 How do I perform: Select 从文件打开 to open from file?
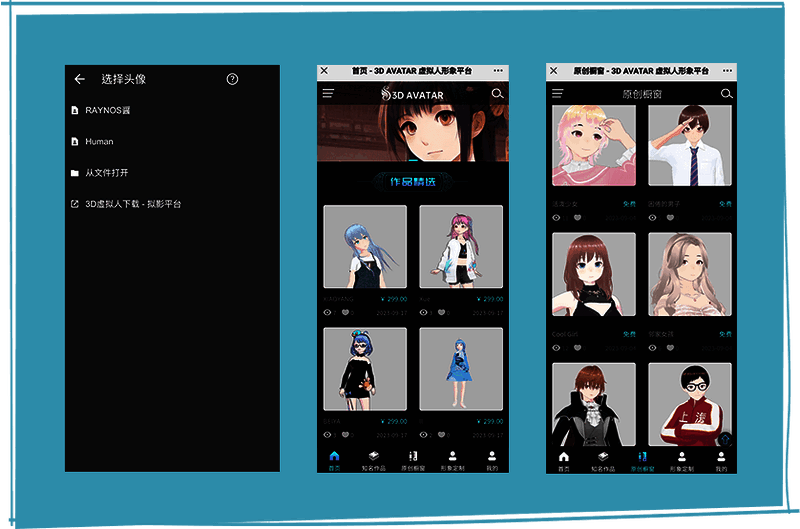(106, 172)
